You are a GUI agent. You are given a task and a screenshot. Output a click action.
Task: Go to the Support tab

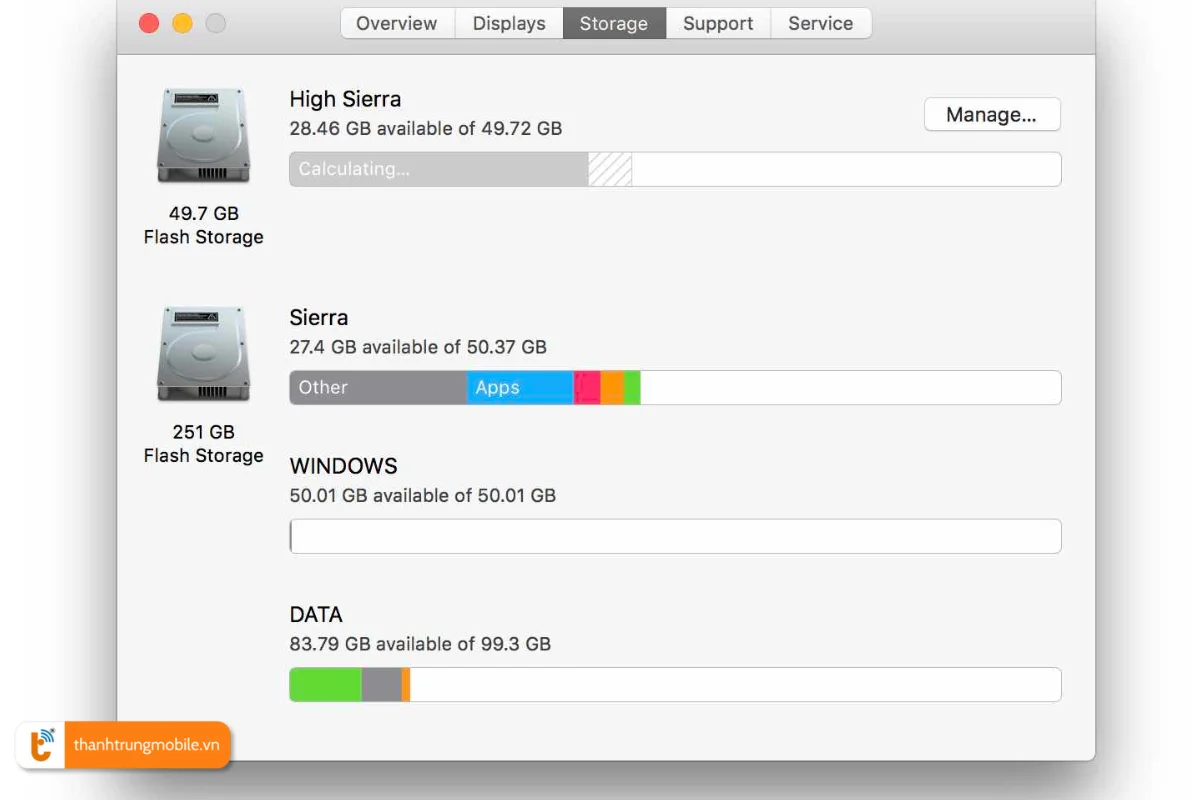coord(718,23)
